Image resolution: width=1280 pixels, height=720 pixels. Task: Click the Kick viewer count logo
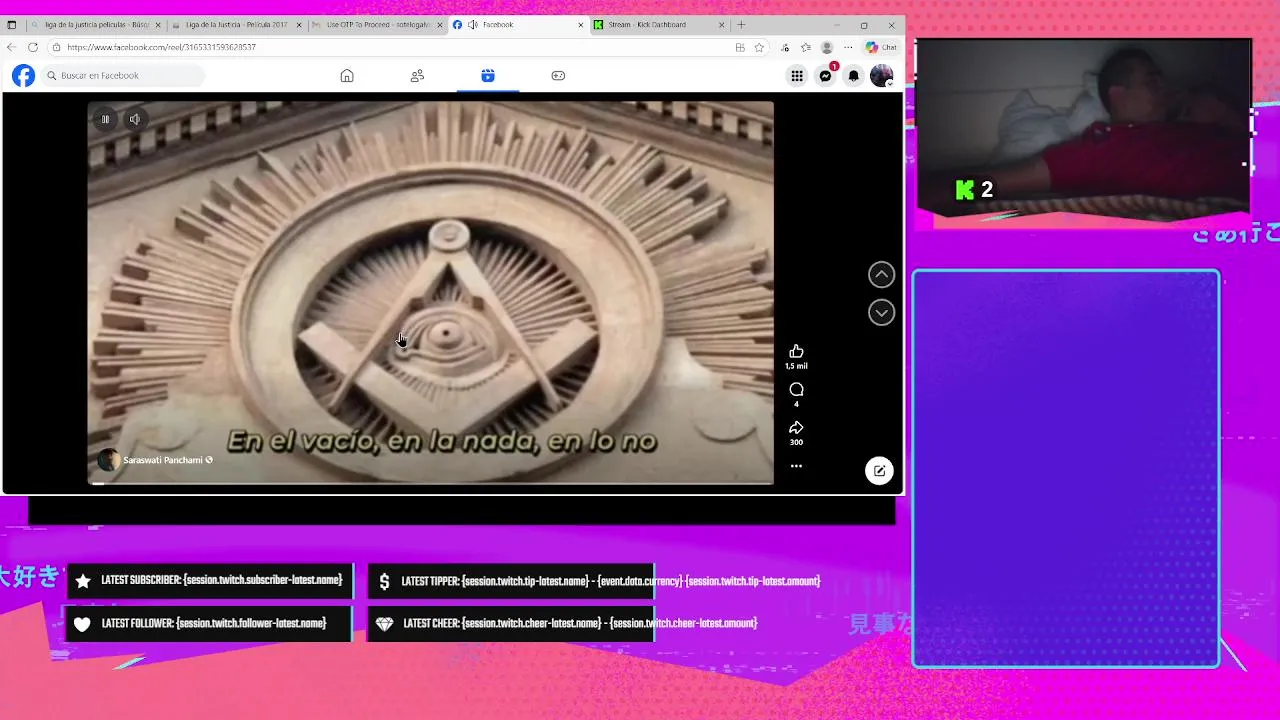[965, 190]
